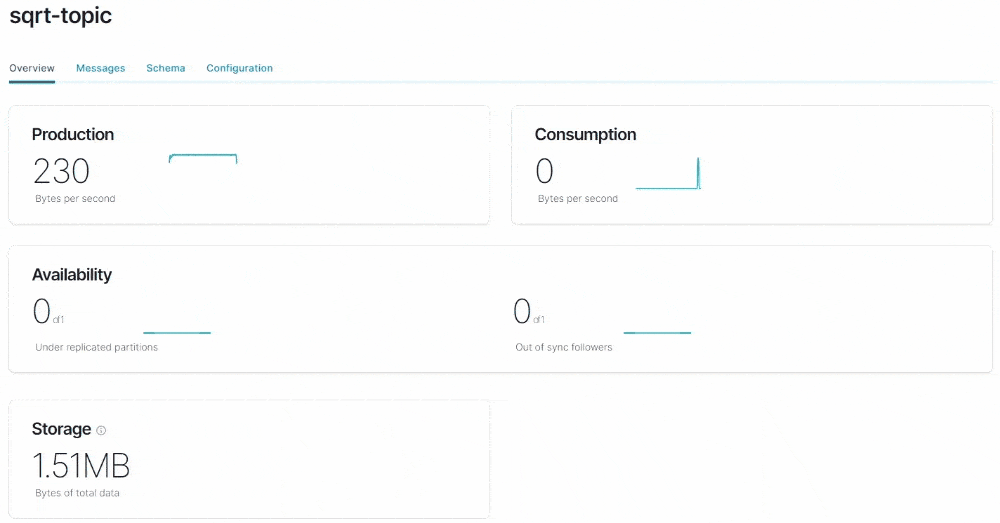1000x523 pixels.
Task: Click the 230 bytes per second value
Action: pos(61,171)
